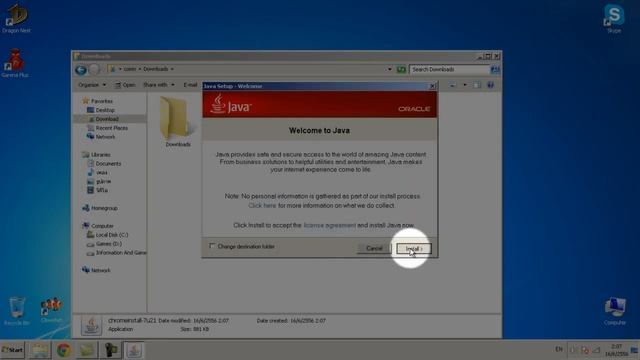Select the Downloads folder thumbnail
Screen dimensions: 640x360
coord(178,121)
